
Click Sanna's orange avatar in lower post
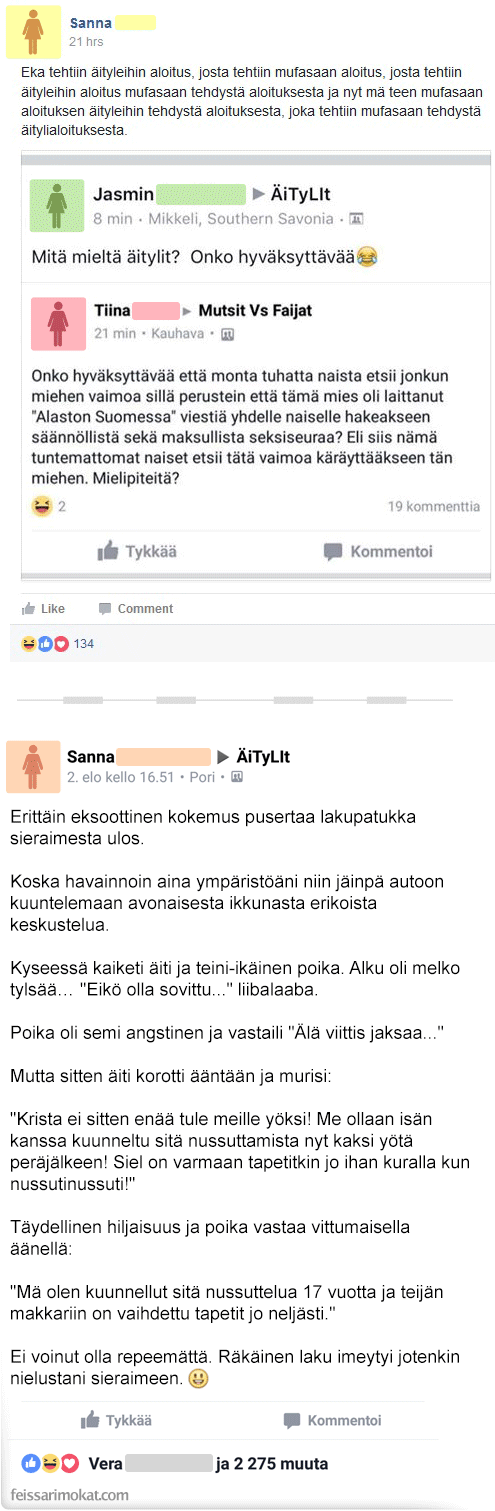click(x=33, y=768)
